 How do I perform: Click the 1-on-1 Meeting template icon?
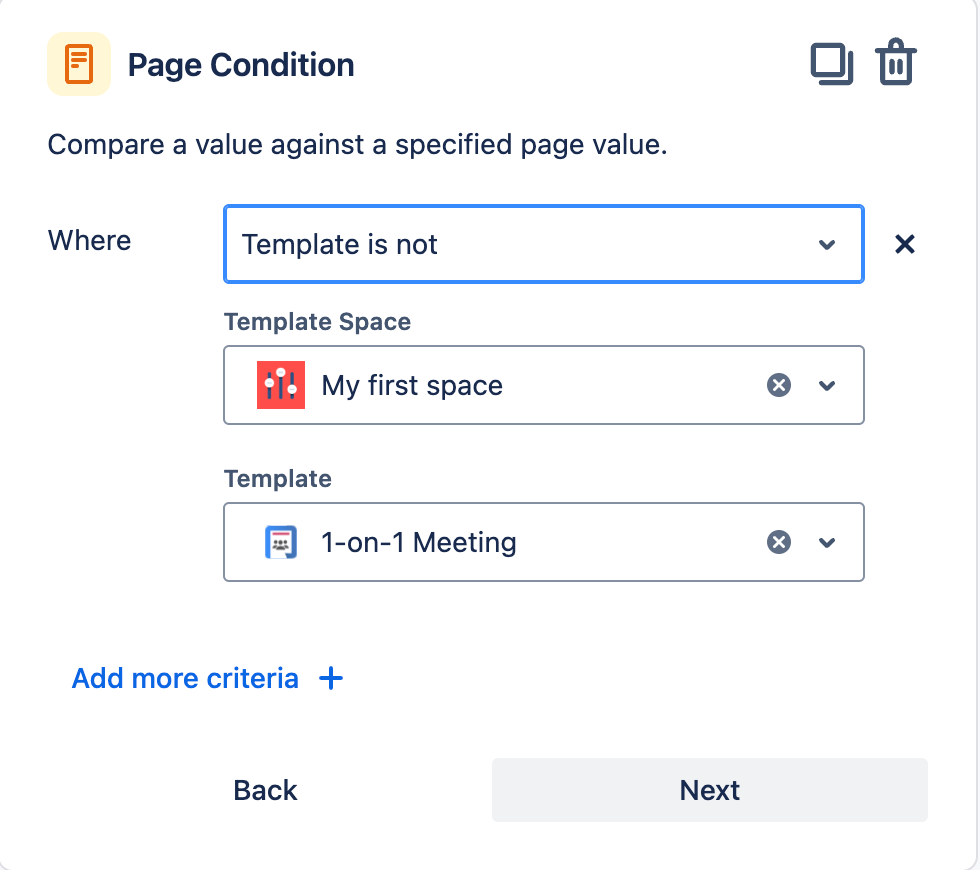click(281, 542)
